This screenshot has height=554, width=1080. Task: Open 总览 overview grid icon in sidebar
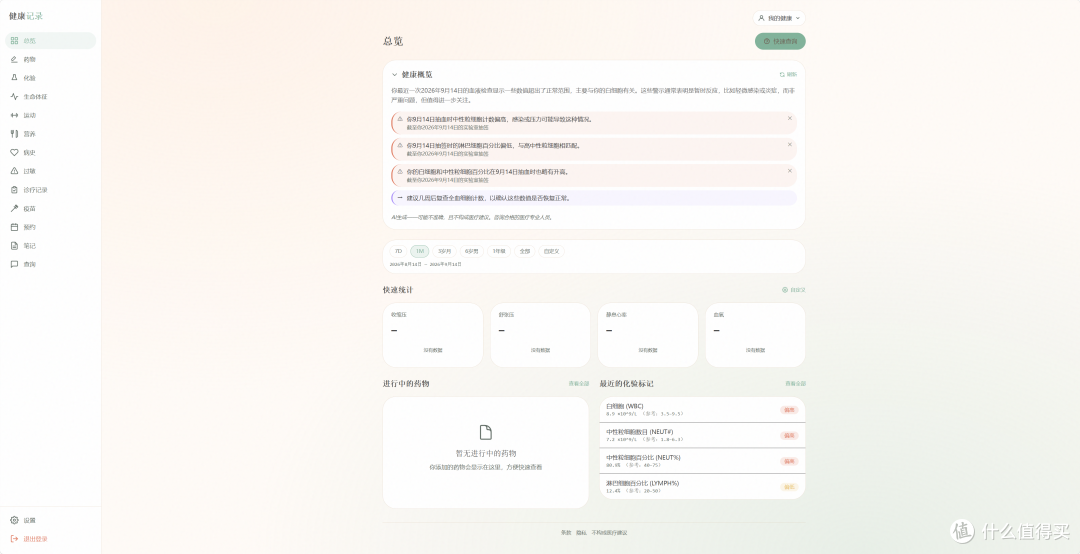tap(14, 41)
